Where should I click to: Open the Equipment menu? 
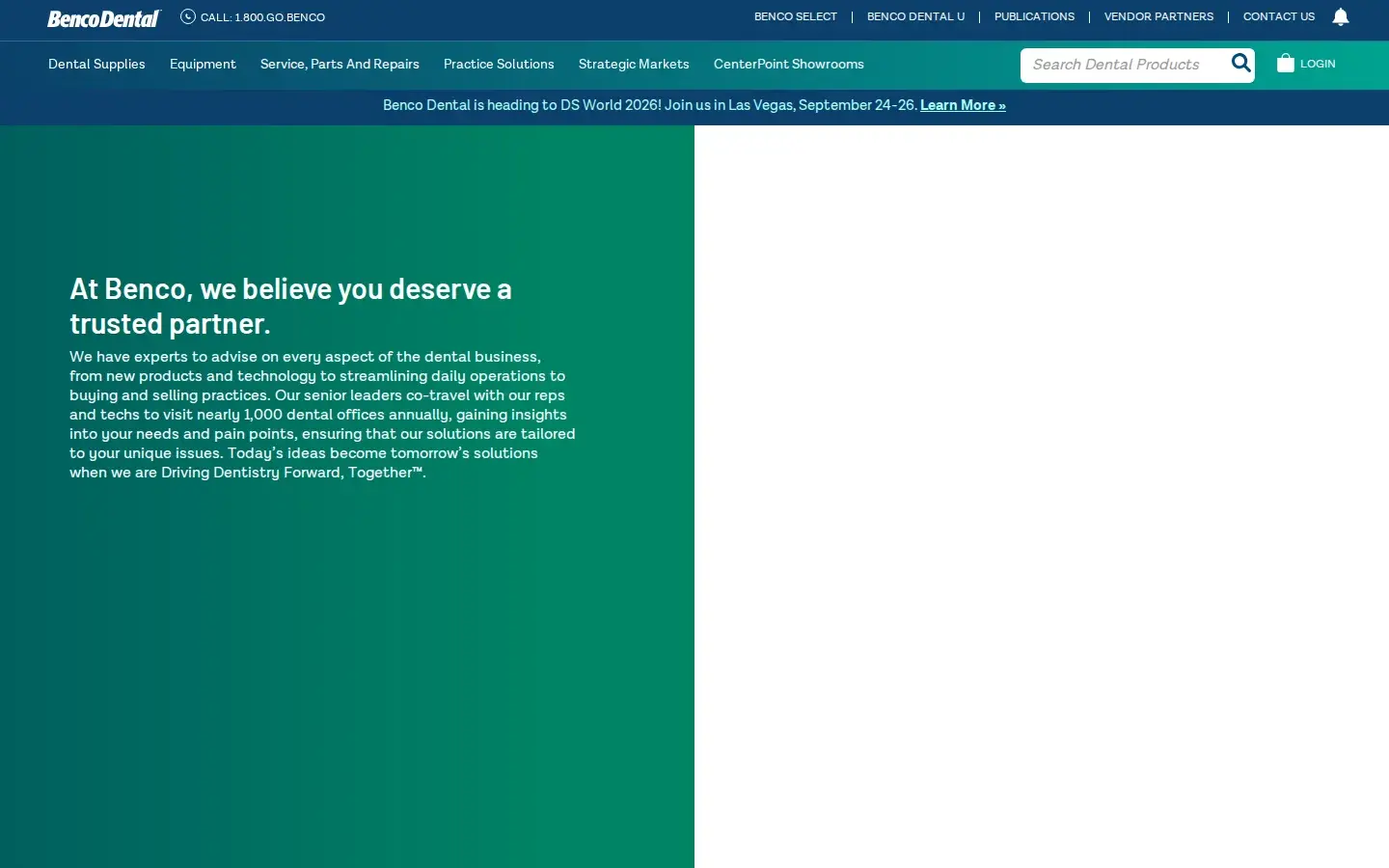click(x=203, y=64)
